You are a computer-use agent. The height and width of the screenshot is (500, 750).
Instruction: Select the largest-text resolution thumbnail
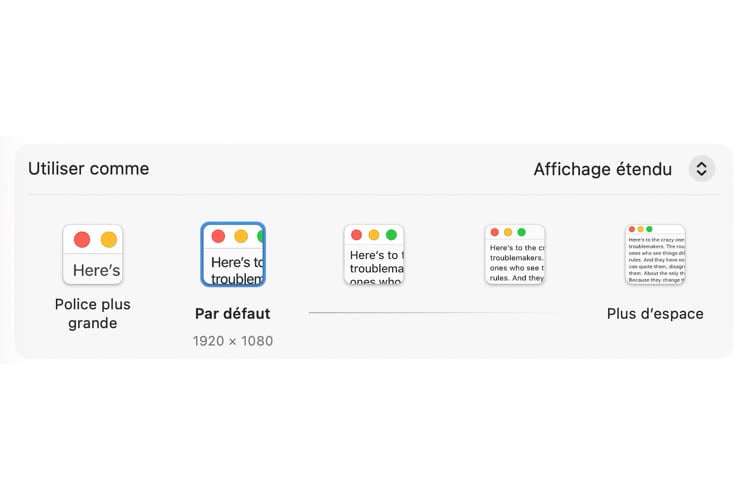(93, 254)
